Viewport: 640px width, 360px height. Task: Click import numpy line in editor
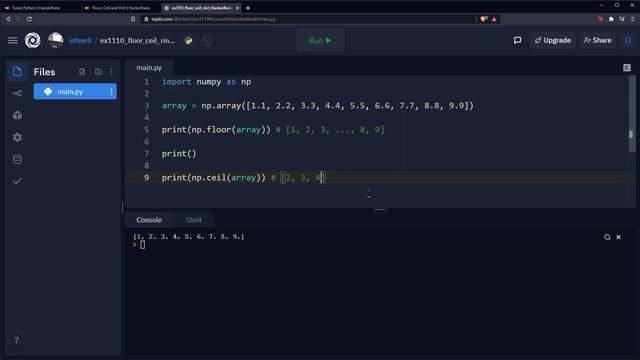[x=206, y=82]
